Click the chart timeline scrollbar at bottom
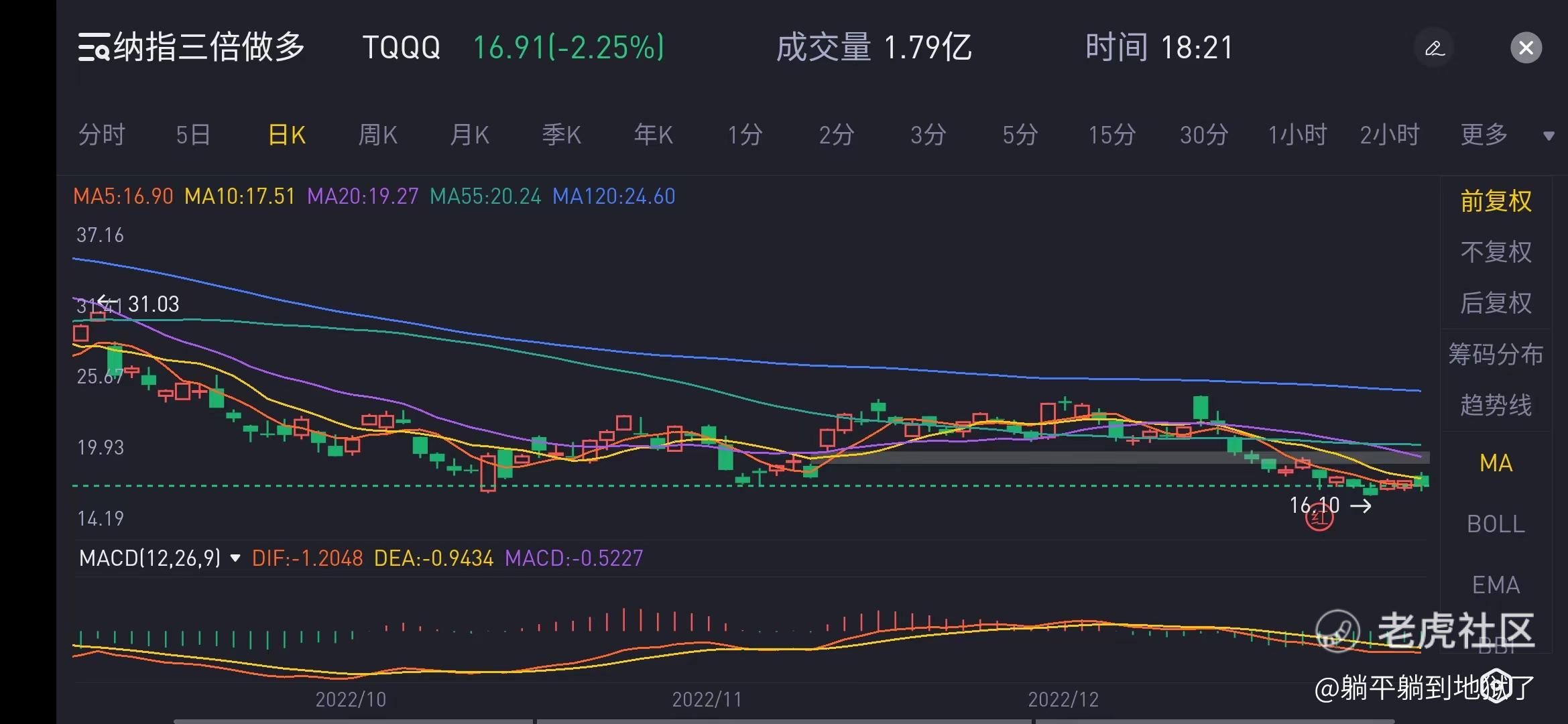The width and height of the screenshot is (1568, 724). (784, 721)
